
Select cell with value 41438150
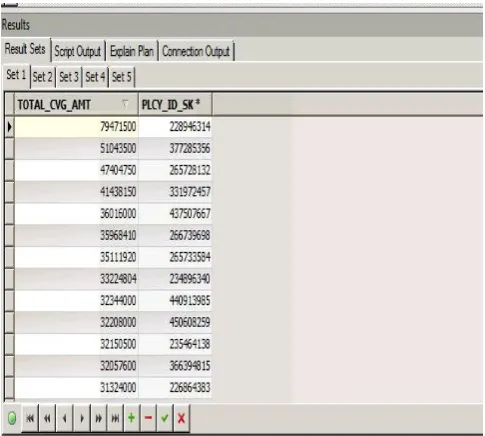pos(76,192)
